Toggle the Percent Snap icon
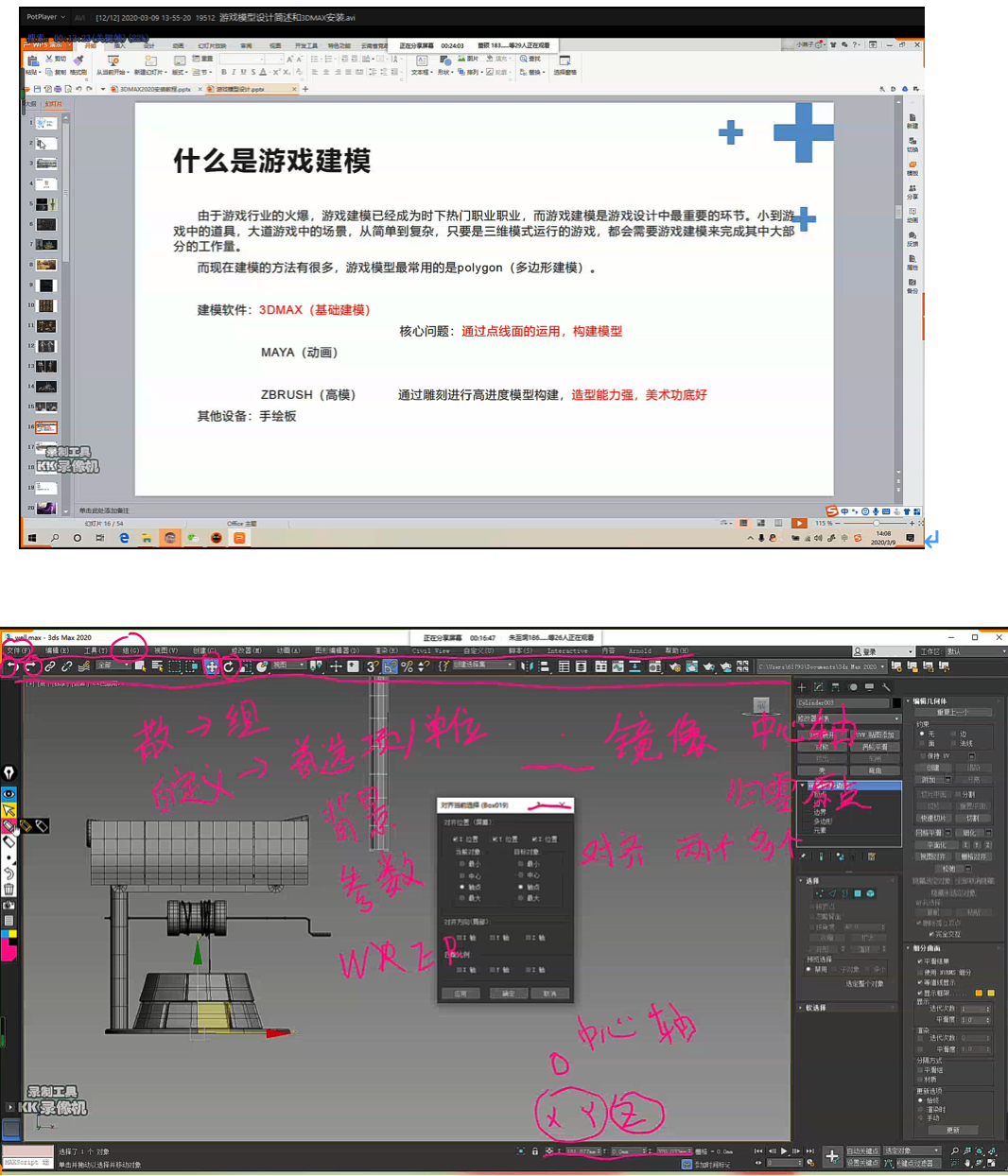This screenshot has width=1008, height=1176. [408, 666]
